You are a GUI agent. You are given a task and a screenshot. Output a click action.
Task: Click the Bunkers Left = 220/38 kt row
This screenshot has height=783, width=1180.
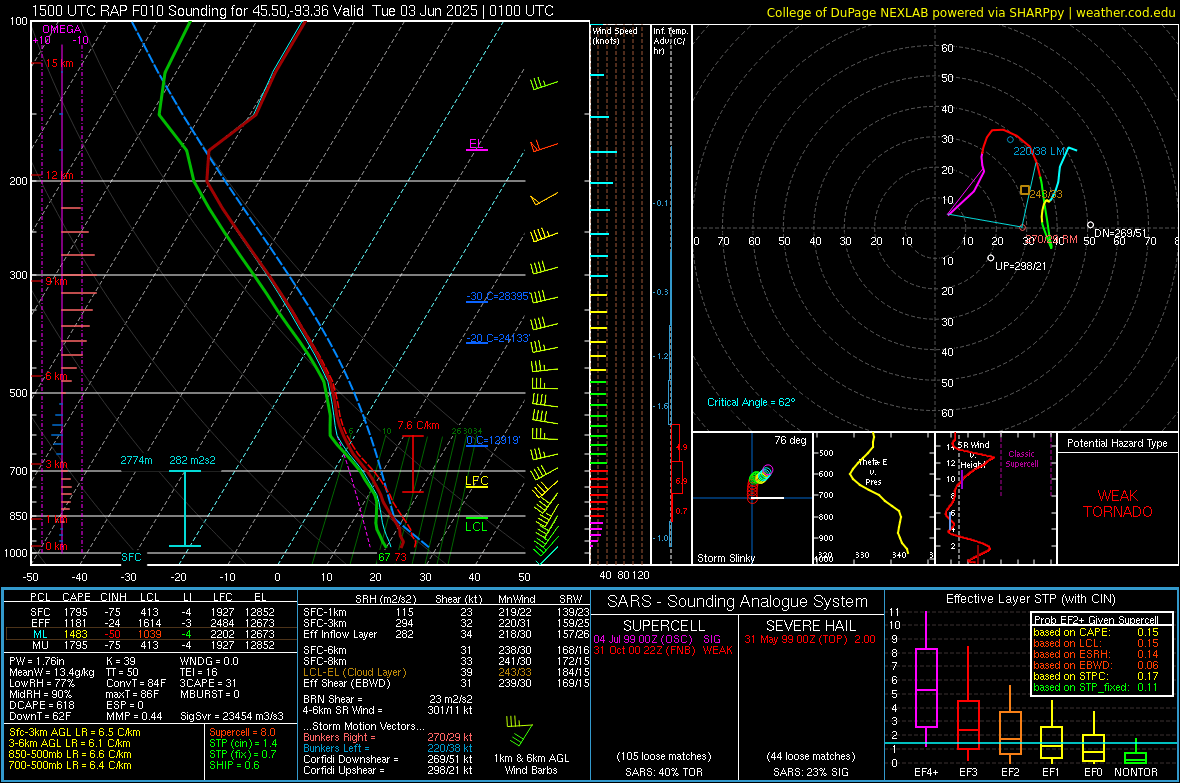click(388, 748)
